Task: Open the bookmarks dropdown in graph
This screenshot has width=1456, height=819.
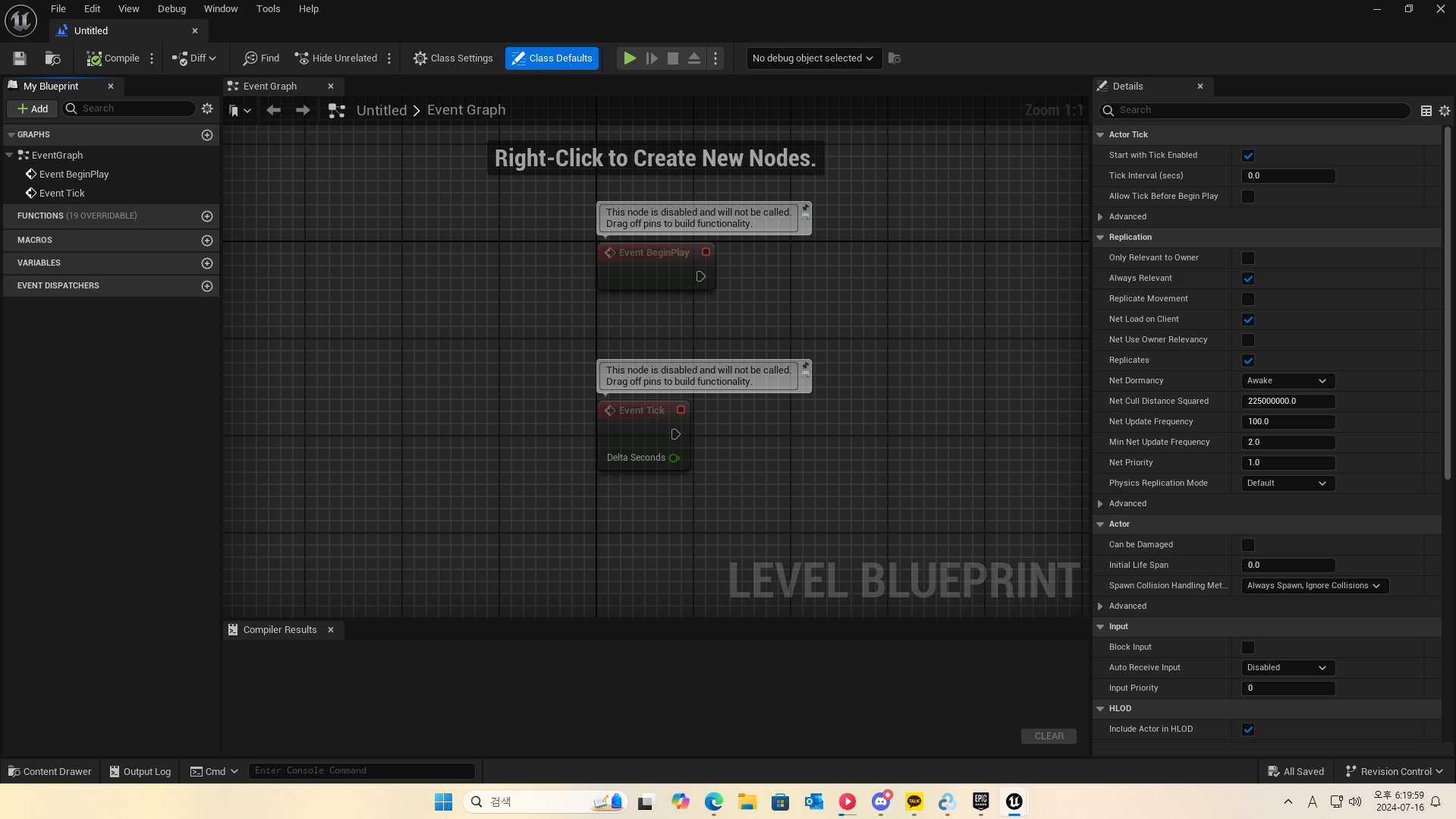Action: 239,111
